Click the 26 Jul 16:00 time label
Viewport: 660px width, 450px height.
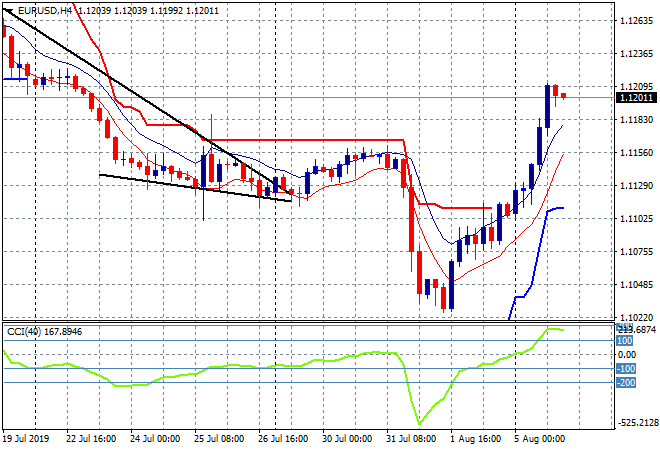coord(283,439)
